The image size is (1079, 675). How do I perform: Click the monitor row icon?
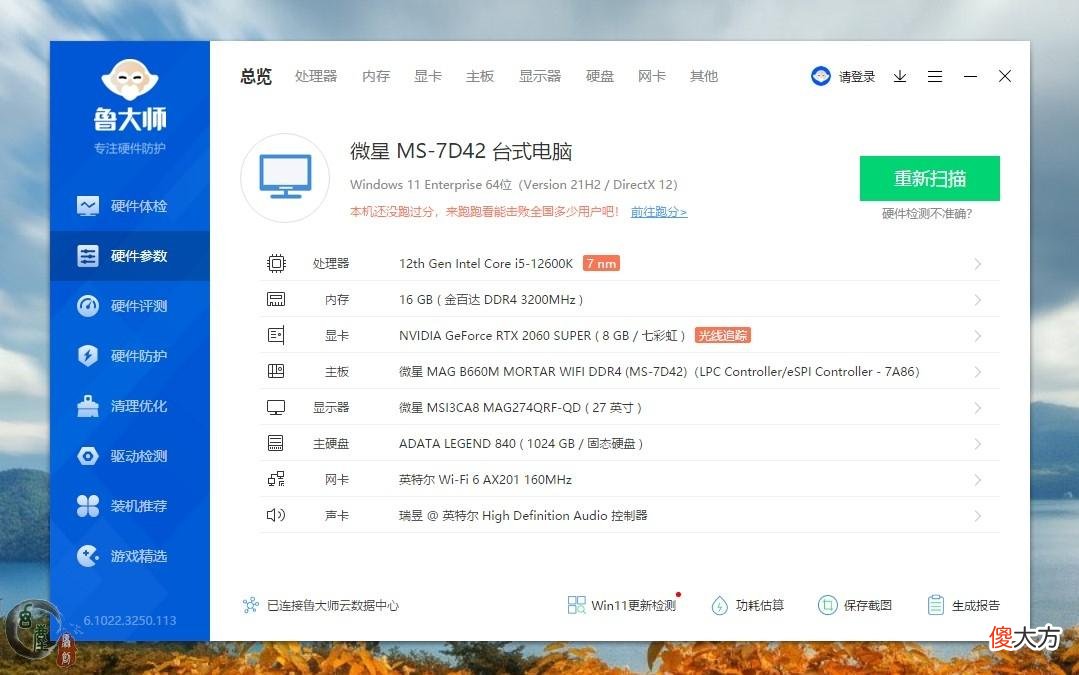click(276, 407)
